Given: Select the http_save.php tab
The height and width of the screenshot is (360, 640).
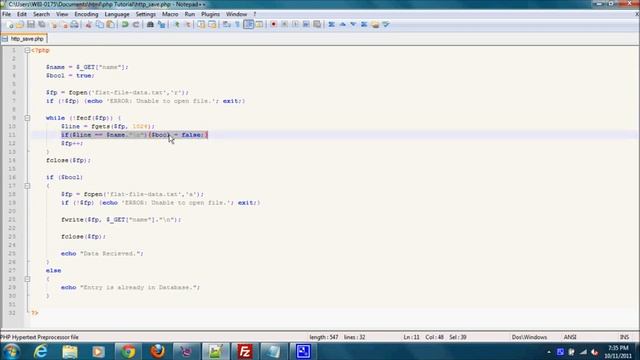Looking at the screenshot, I should click(24, 39).
